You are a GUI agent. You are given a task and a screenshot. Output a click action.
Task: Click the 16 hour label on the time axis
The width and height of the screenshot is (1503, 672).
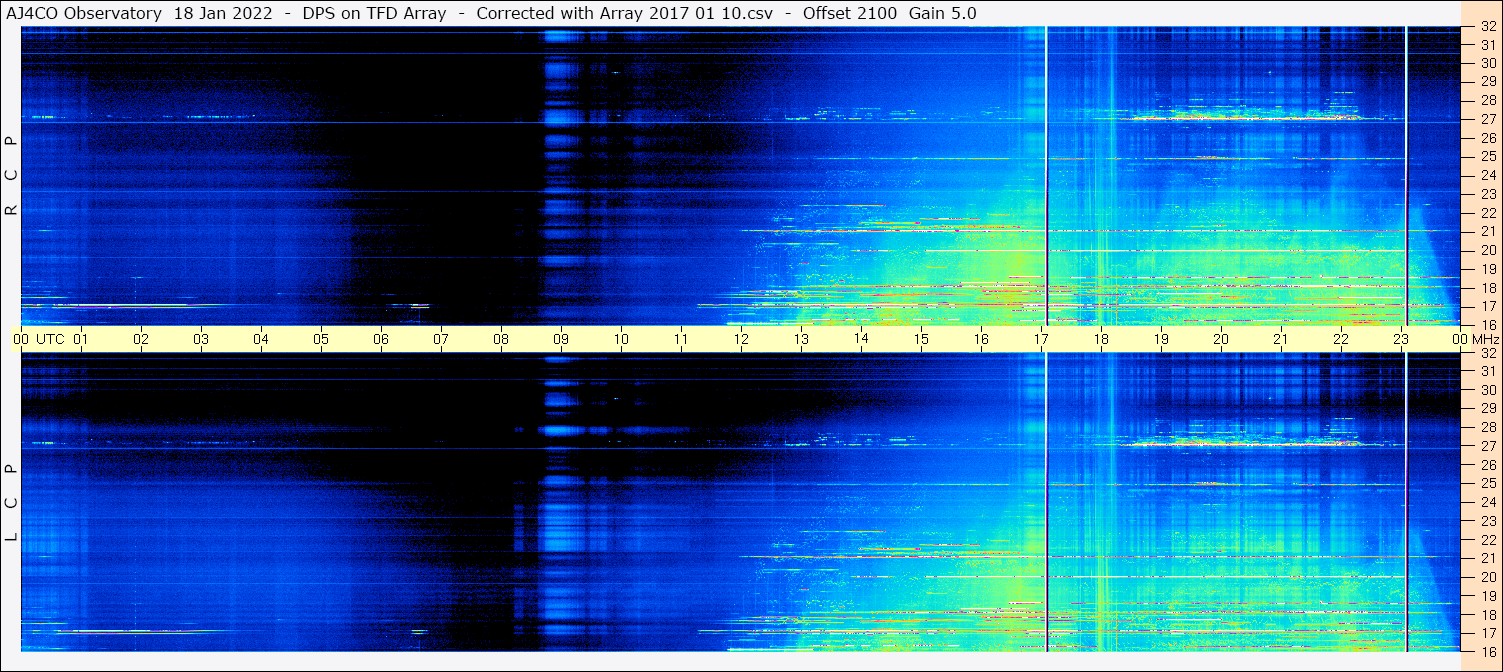[x=981, y=339]
